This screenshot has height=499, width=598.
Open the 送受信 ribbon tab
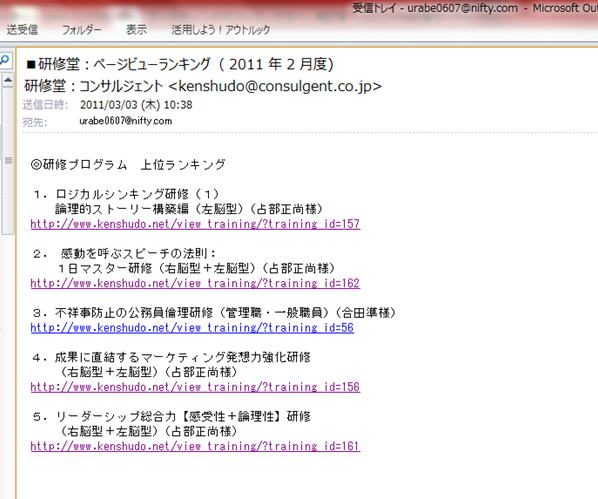pyautogui.click(x=22, y=29)
